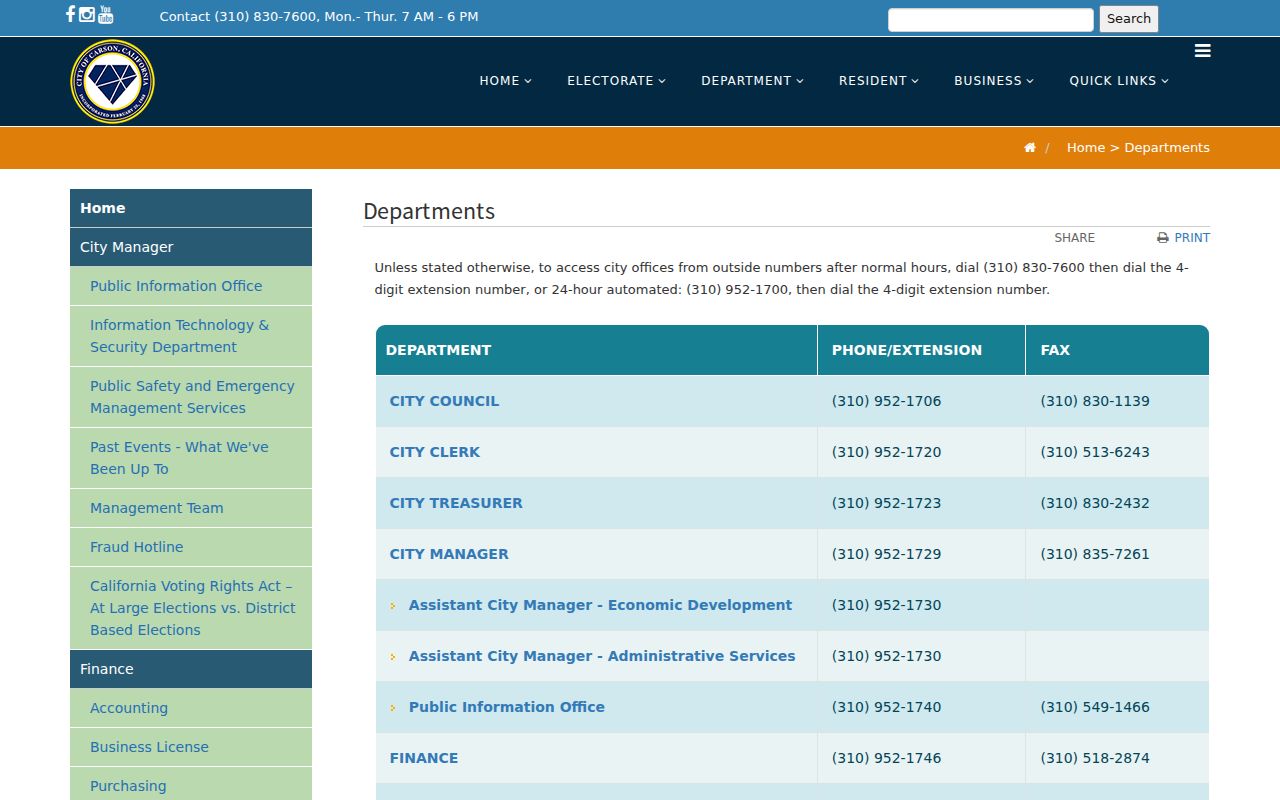Open California Voting Rights Act sidebar item
Screen dimensions: 1280x800
coord(191,608)
